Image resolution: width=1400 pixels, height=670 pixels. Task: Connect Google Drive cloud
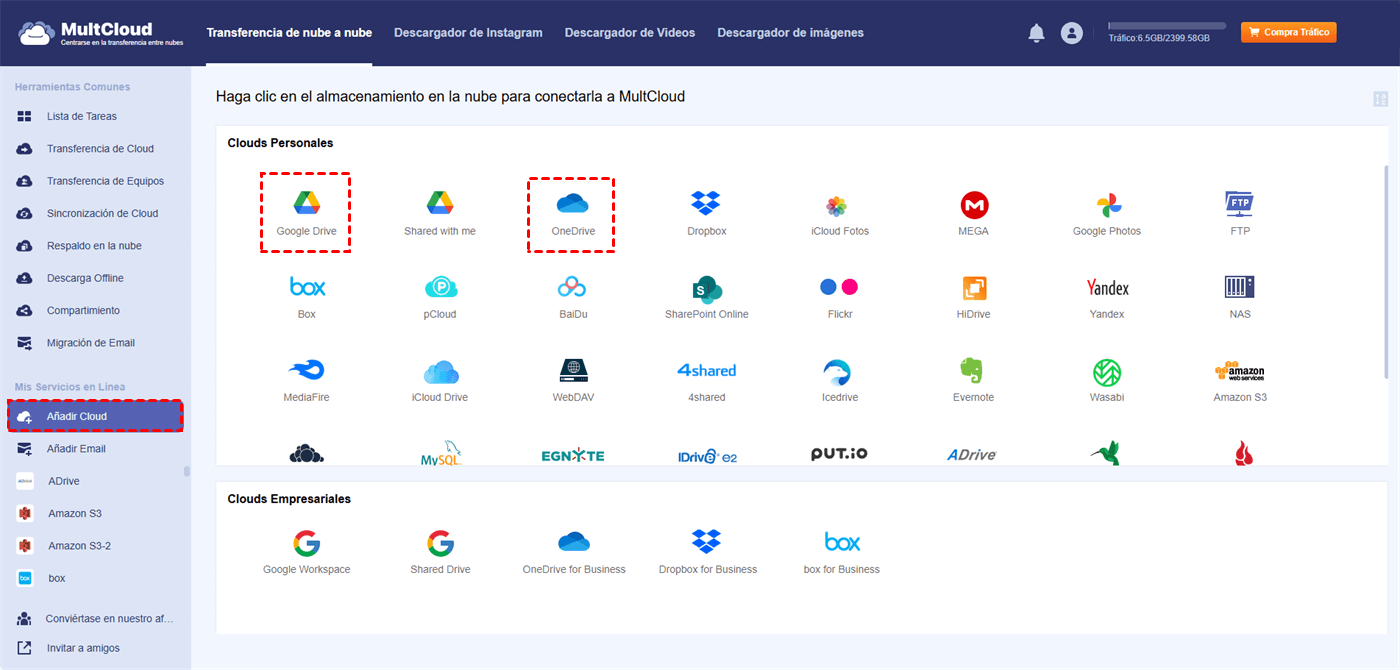coord(306,214)
